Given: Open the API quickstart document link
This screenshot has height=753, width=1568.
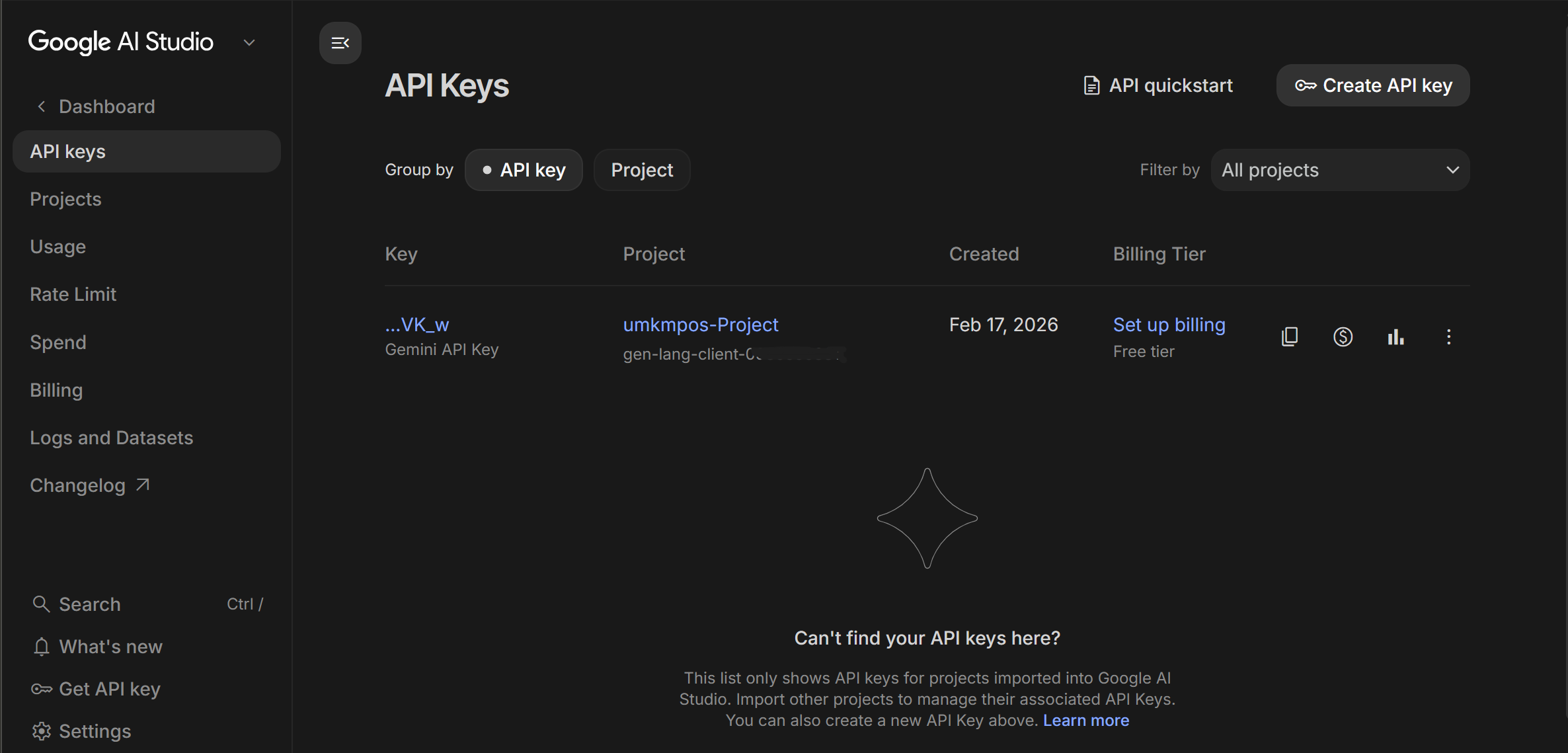Looking at the screenshot, I should (x=1158, y=85).
